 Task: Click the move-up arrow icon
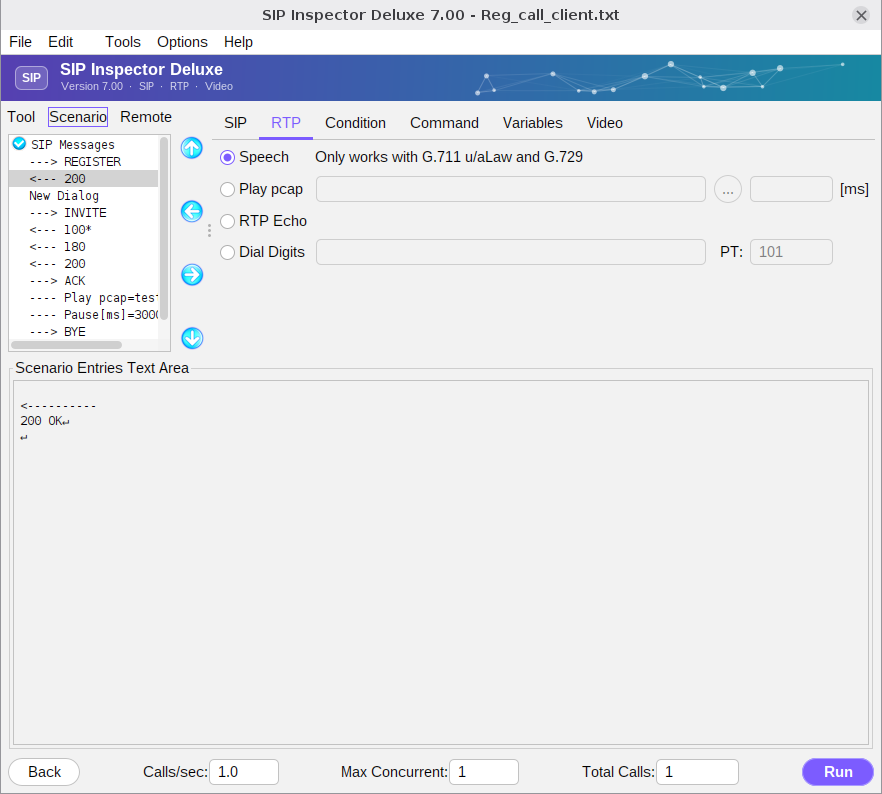pos(192,148)
